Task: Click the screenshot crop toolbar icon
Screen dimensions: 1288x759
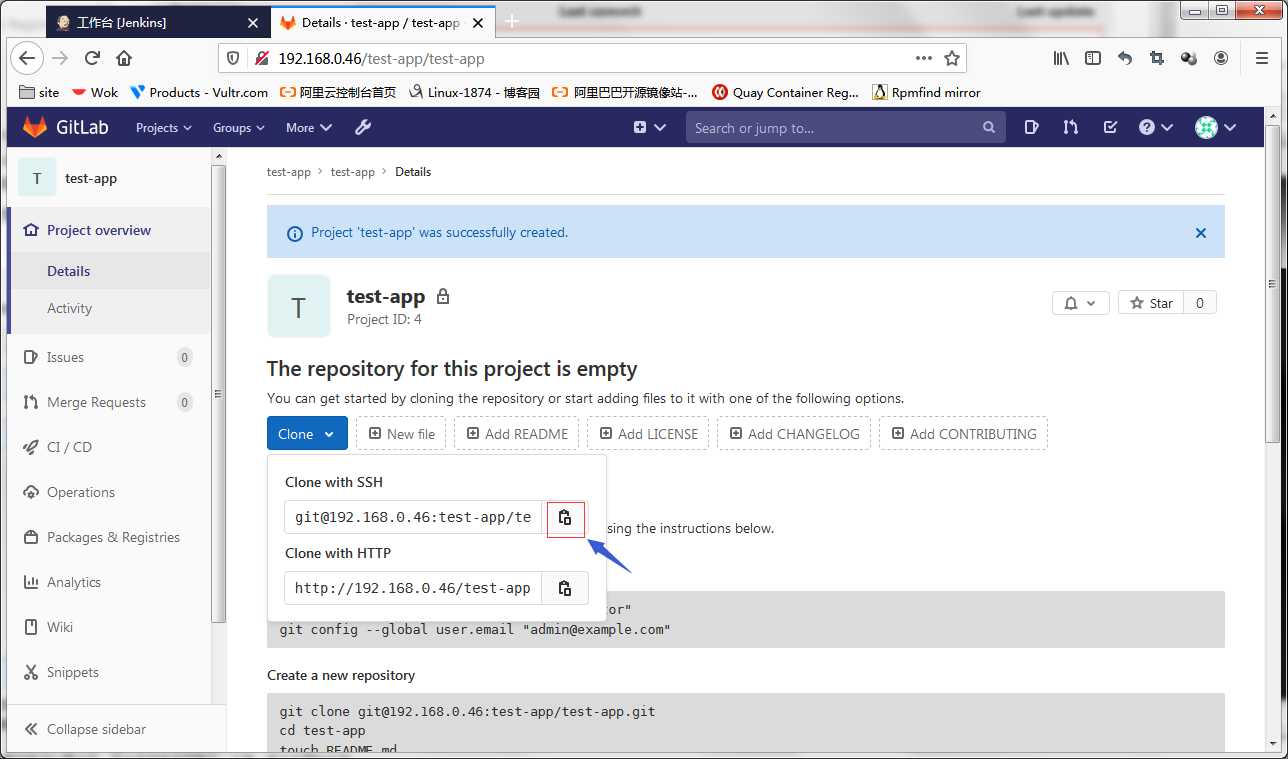Action: [x=1157, y=58]
